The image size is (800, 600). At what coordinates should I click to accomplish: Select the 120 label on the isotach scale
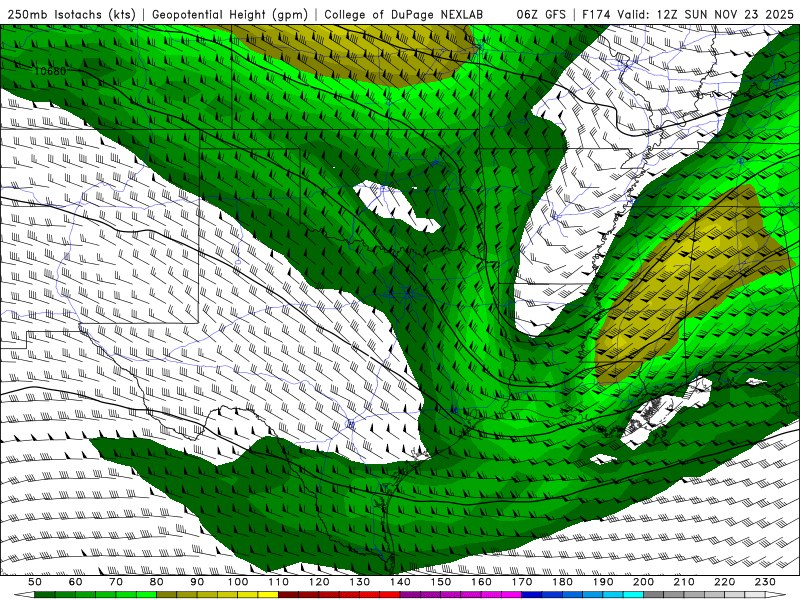[319, 582]
